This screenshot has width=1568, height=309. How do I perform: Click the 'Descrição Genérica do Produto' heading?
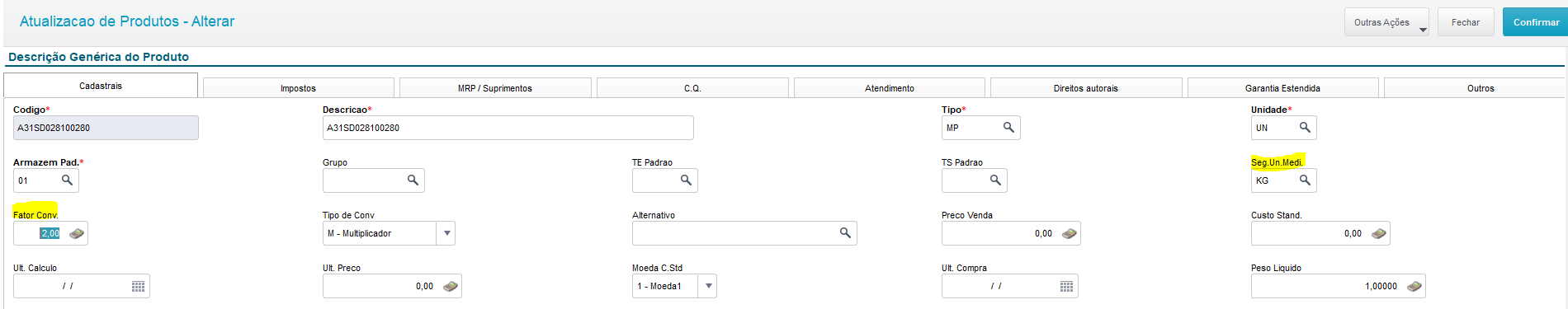coord(98,57)
